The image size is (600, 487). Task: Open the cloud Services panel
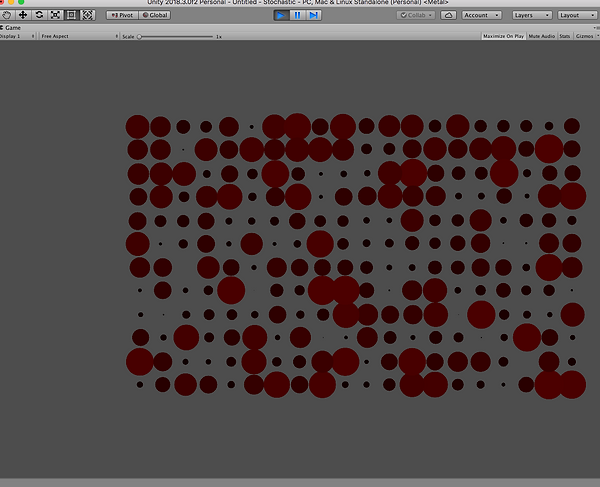coord(448,15)
